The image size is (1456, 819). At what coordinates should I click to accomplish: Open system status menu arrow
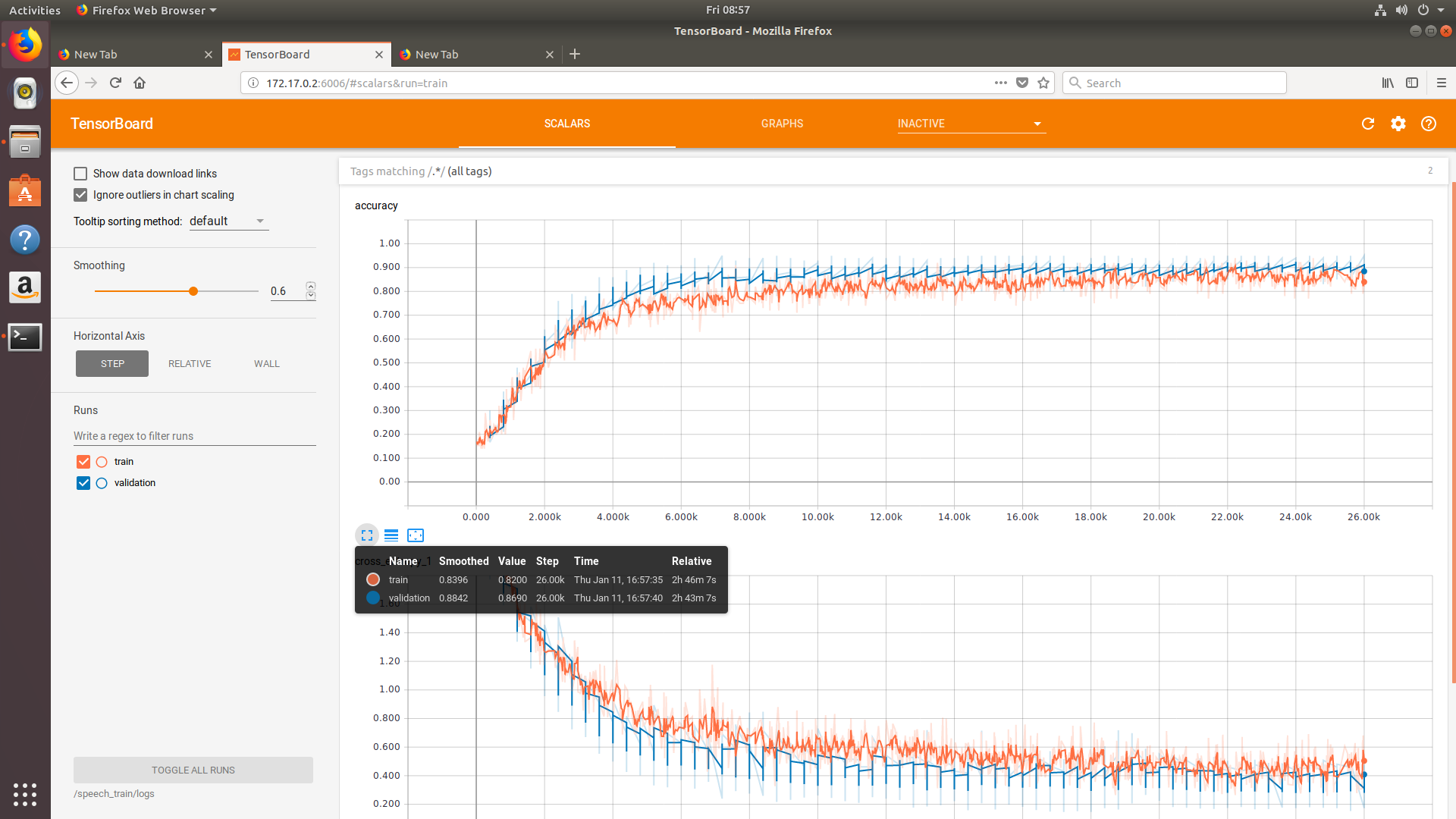(1441, 10)
